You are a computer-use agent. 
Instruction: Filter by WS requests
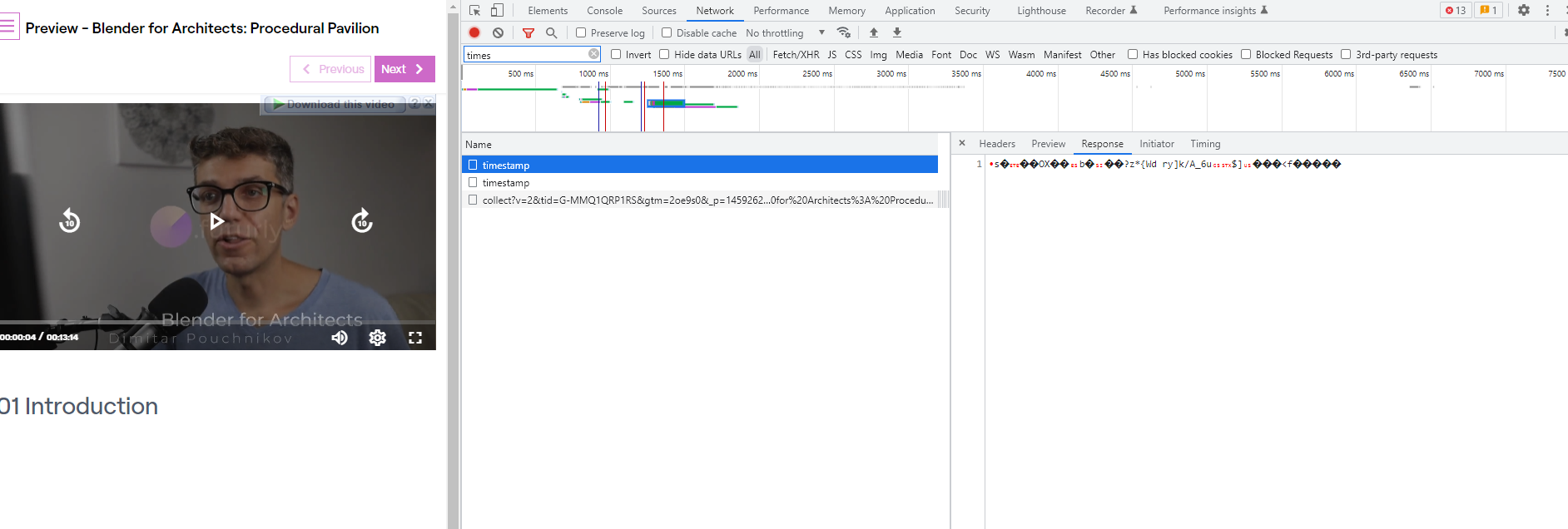[992, 54]
